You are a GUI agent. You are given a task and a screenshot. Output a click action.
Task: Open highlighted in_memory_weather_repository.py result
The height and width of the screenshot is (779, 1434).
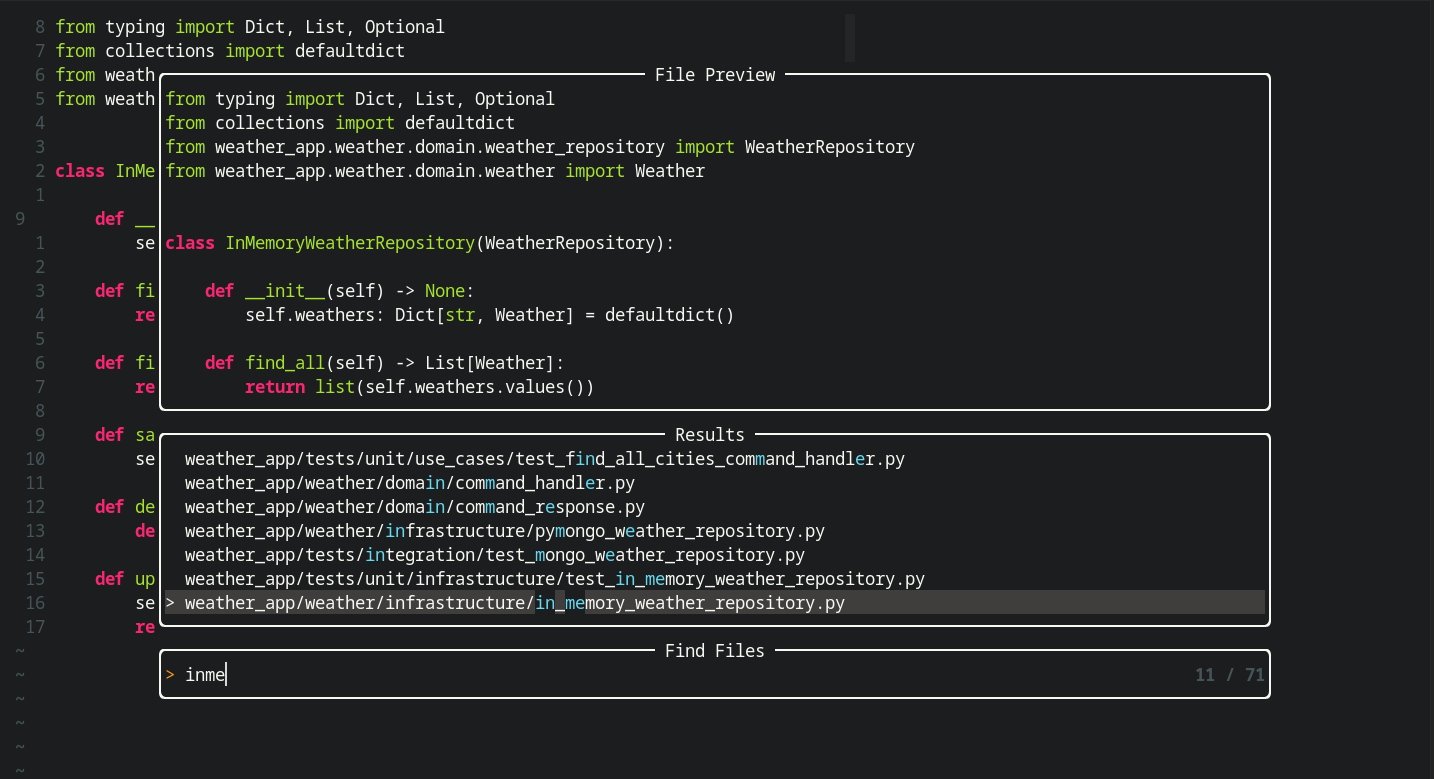(514, 603)
